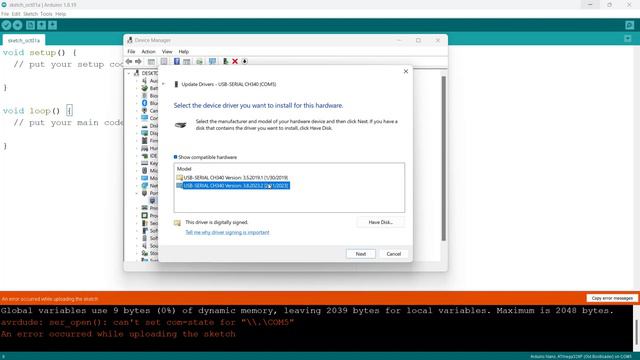Select the Mice category icon in the tree
Viewport: 640px width, 360px height.
tap(144, 171)
